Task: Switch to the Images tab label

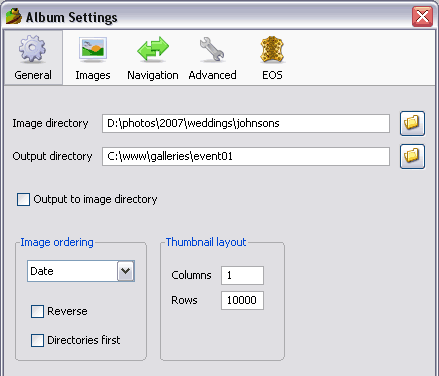Action: tap(93, 75)
